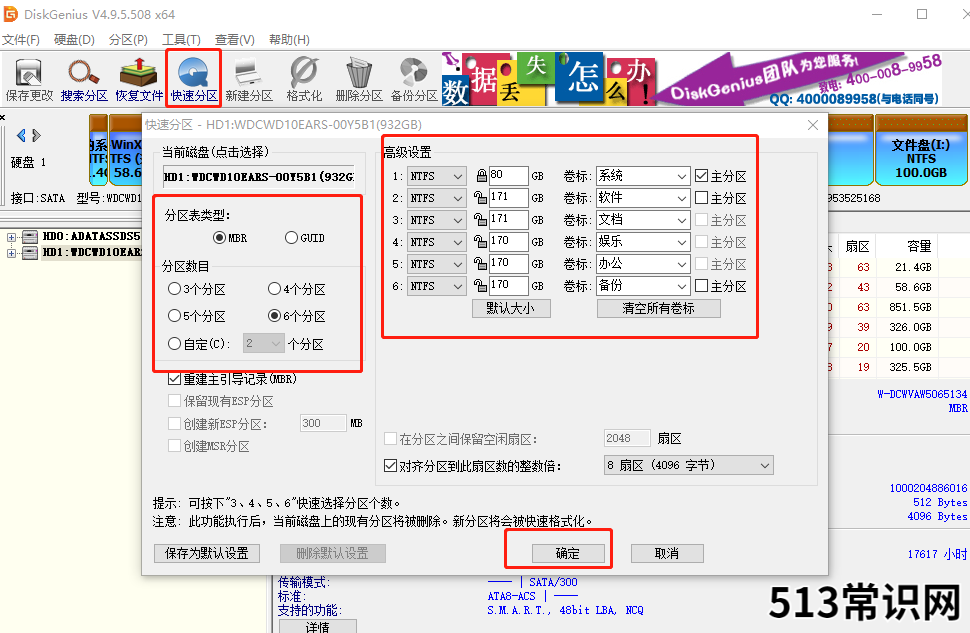Click the DiskGenius app logo in title bar
Screen dimensions: 970x633
click(11, 14)
